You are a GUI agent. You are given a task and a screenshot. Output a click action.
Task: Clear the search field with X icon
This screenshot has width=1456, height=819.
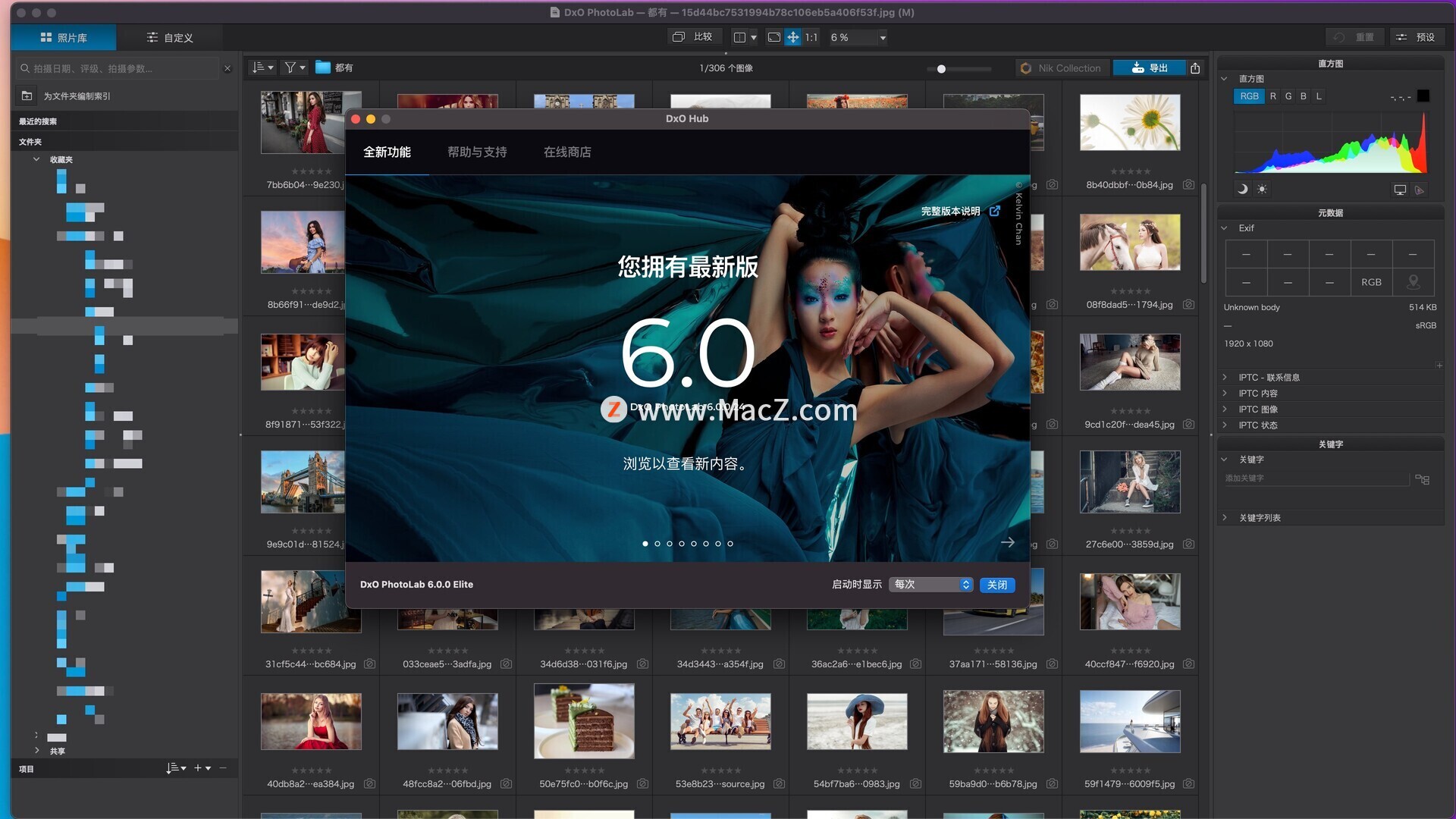click(x=227, y=68)
